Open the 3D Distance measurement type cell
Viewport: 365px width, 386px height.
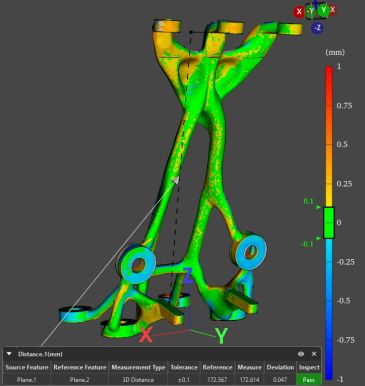(x=138, y=380)
